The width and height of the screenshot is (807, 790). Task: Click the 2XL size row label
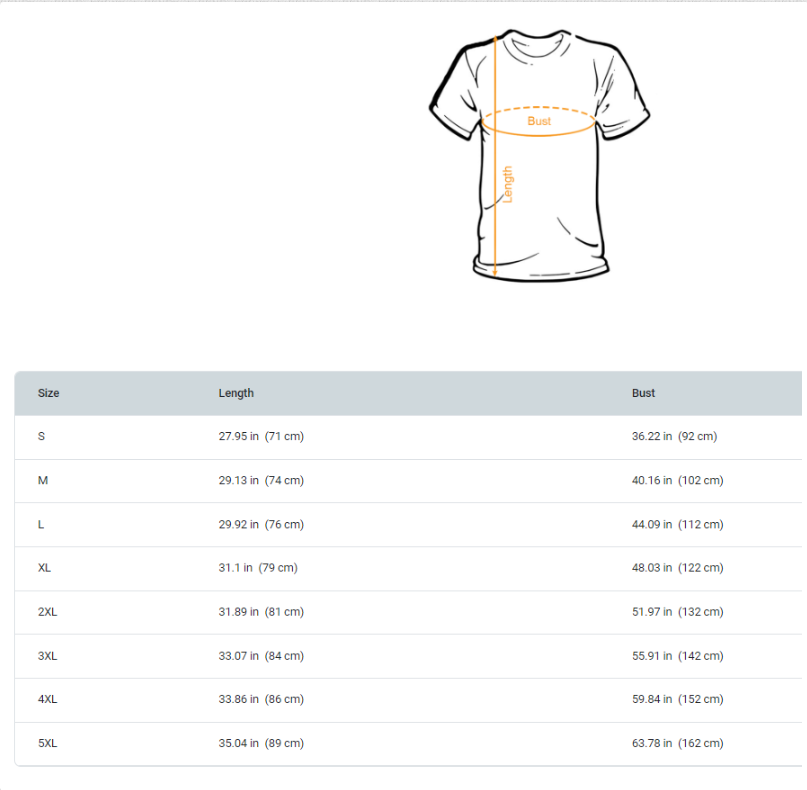click(48, 611)
